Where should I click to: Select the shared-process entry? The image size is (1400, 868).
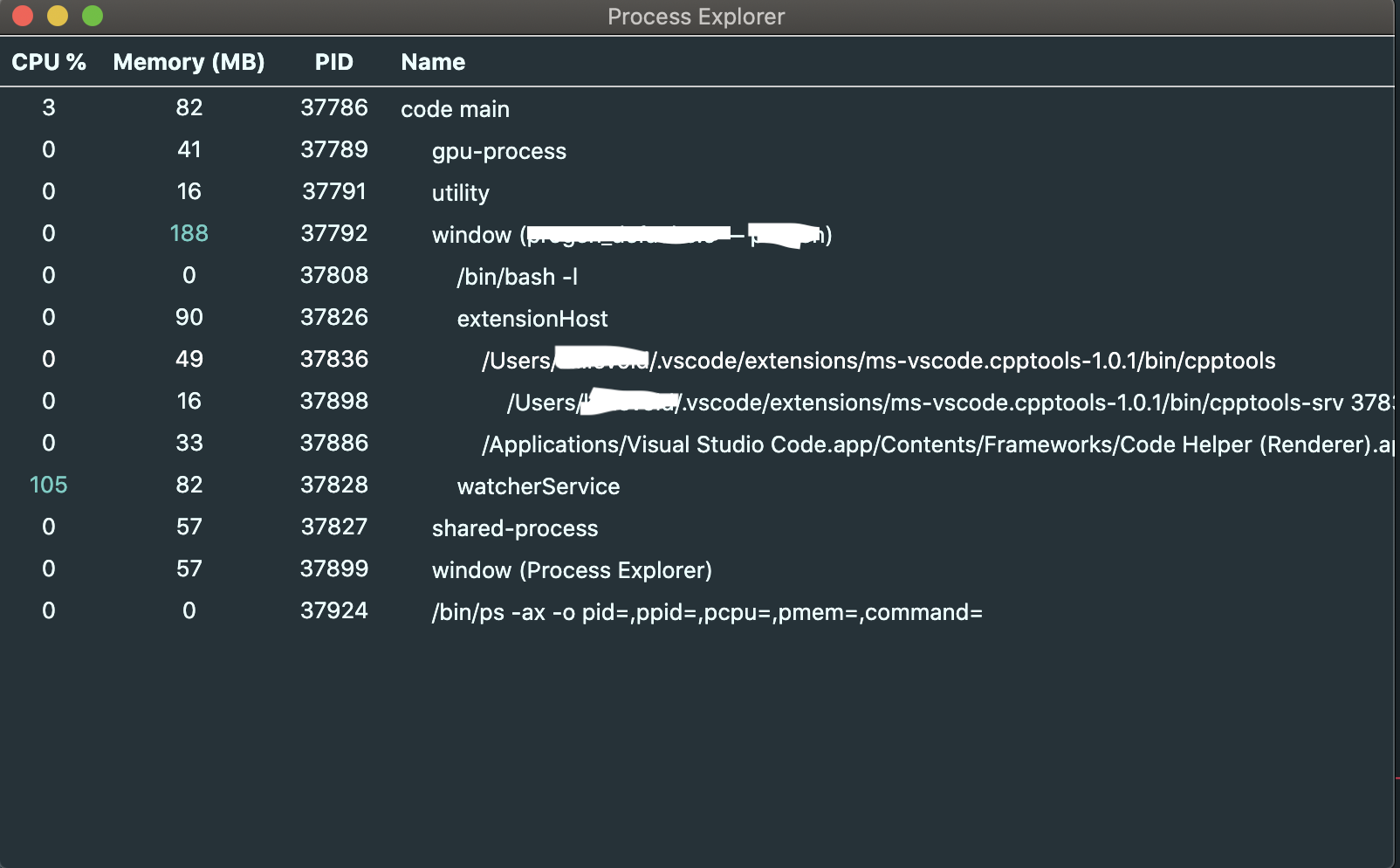click(514, 527)
